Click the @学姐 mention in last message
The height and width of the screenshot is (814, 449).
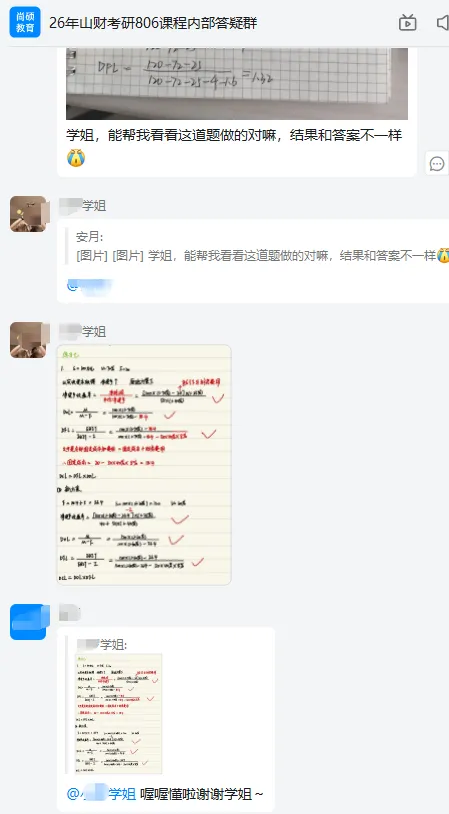pyautogui.click(x=101, y=794)
